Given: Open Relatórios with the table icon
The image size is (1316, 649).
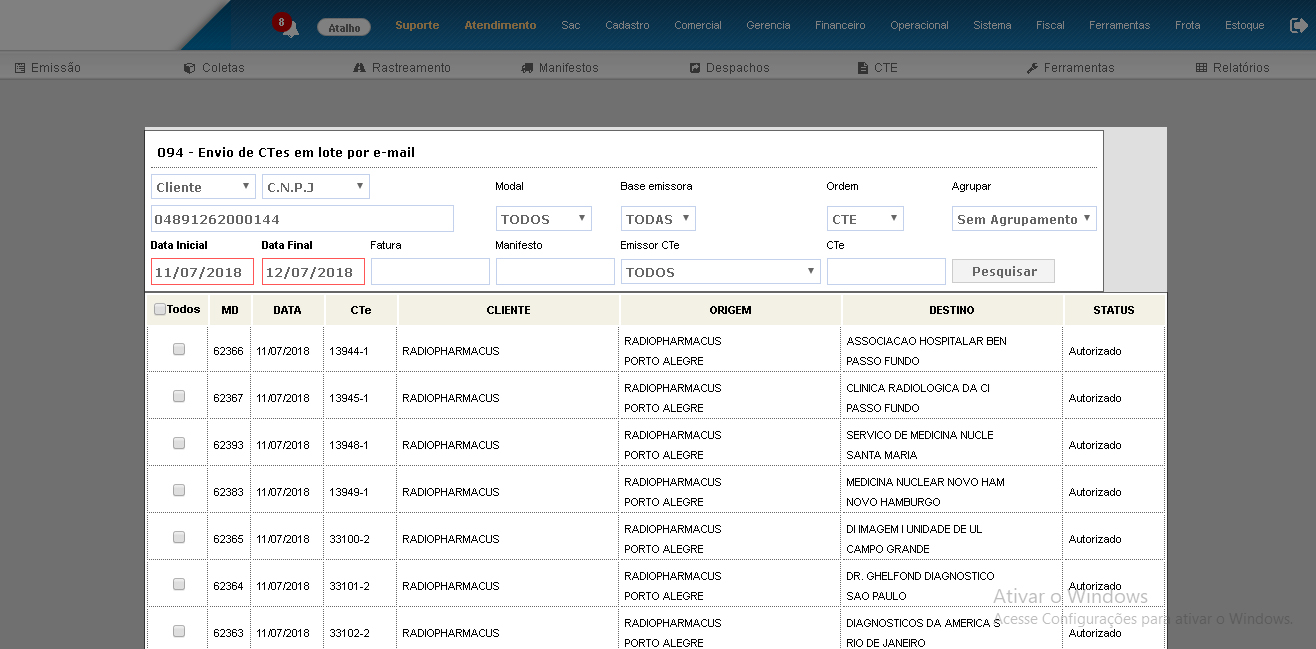Looking at the screenshot, I should click(1232, 68).
